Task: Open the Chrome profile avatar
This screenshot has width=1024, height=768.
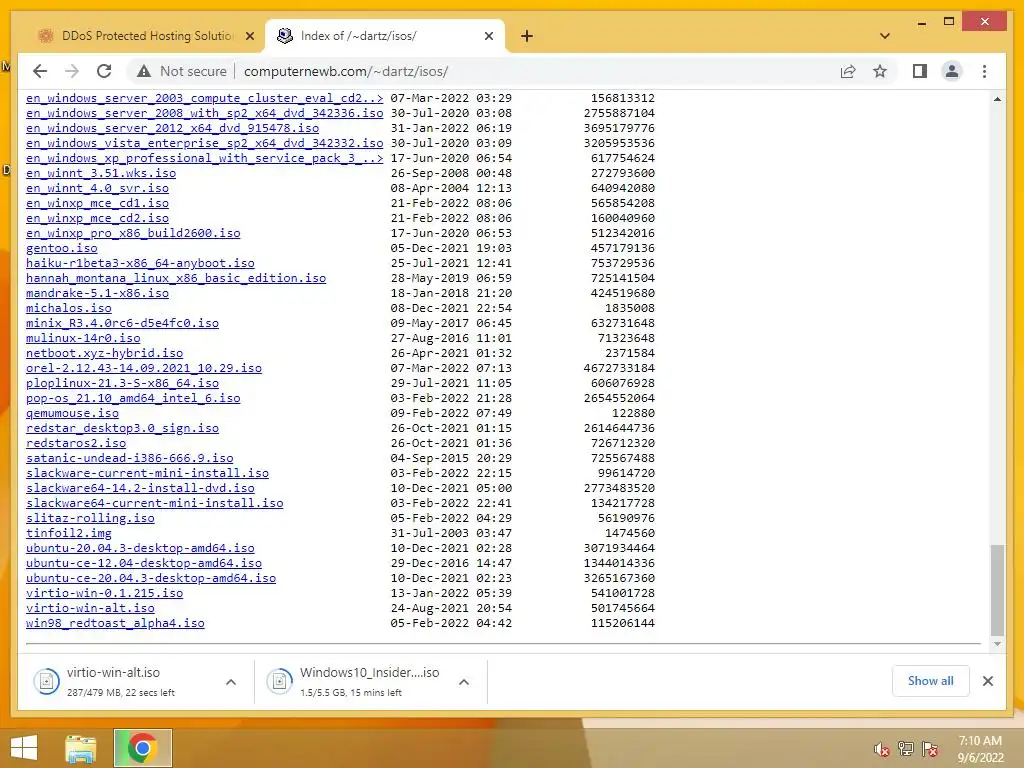Action: [952, 71]
